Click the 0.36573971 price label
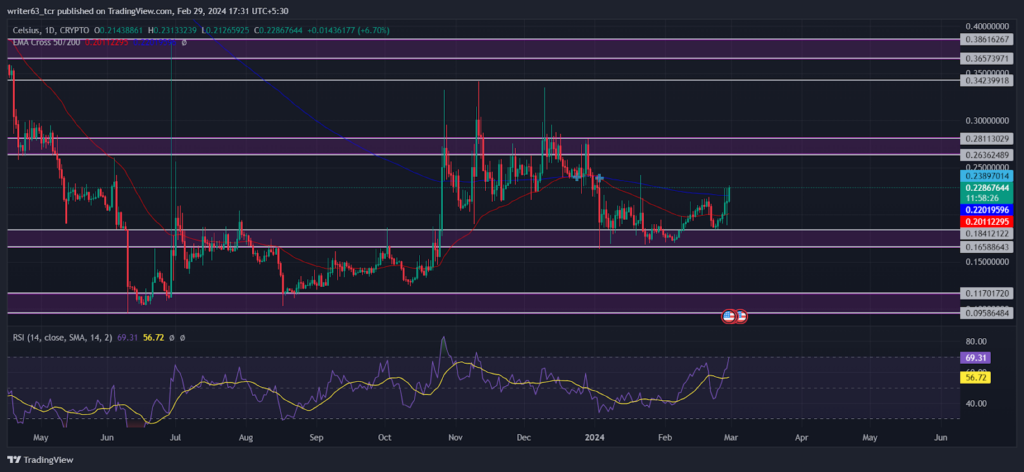Screen dimensions: 1024x472 (987, 59)
